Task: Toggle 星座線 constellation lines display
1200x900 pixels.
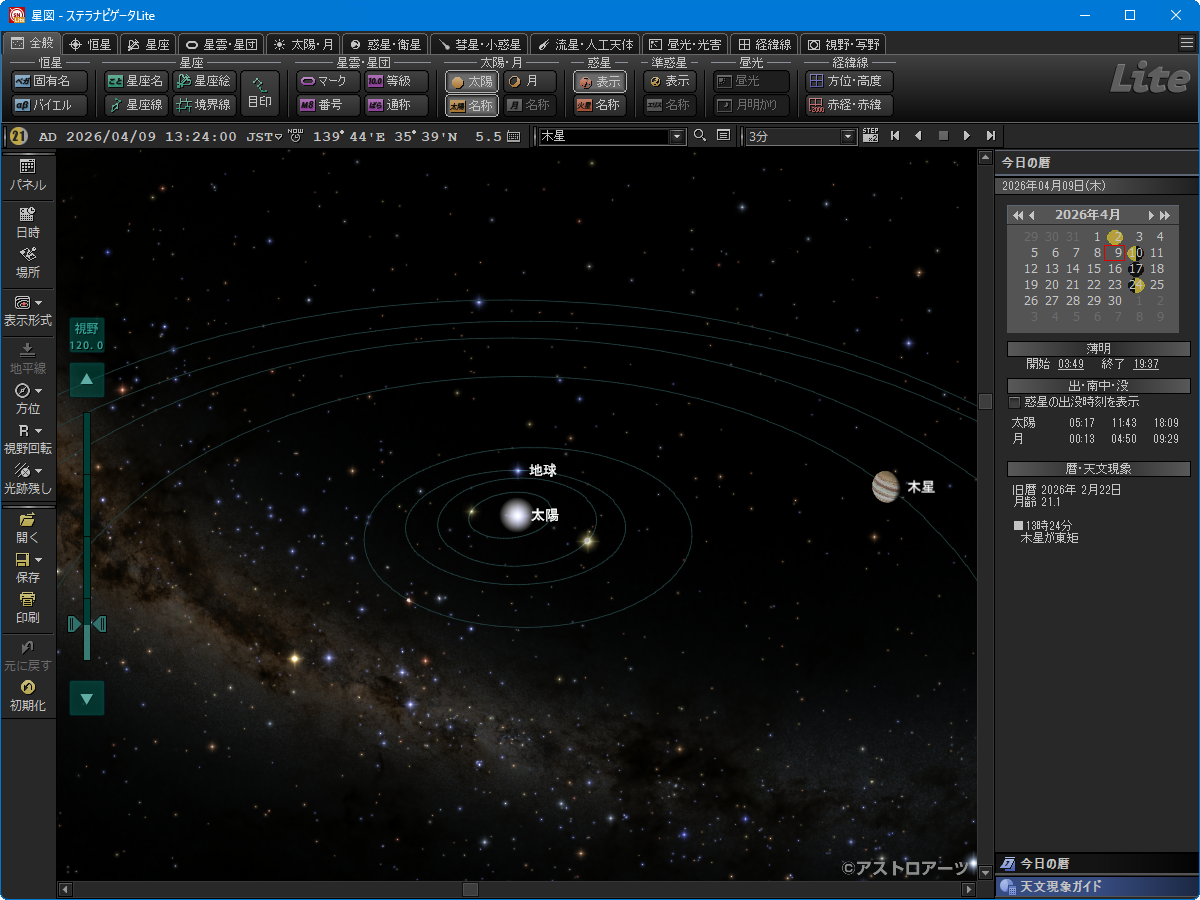Action: [x=136, y=105]
